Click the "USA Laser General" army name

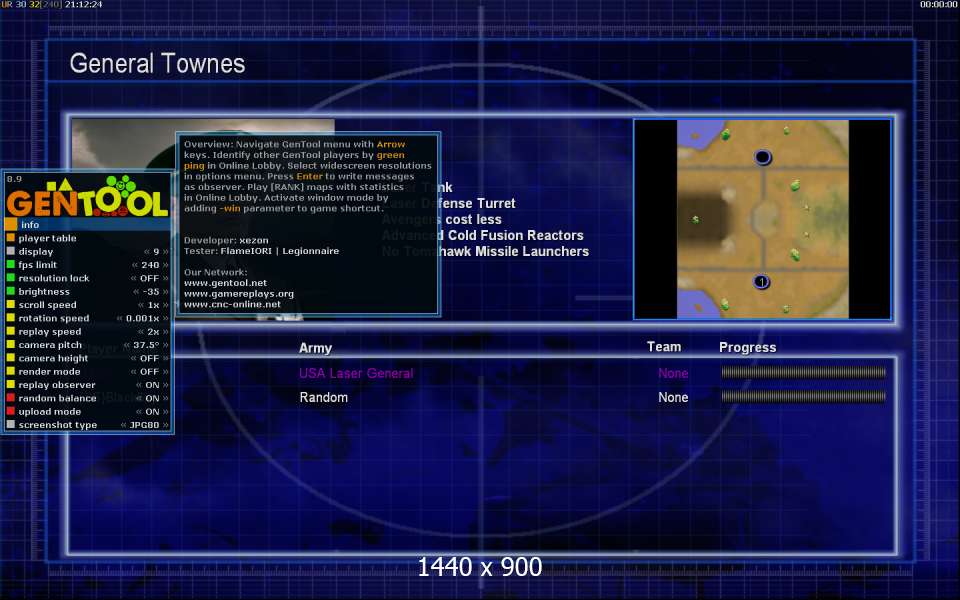tap(356, 373)
